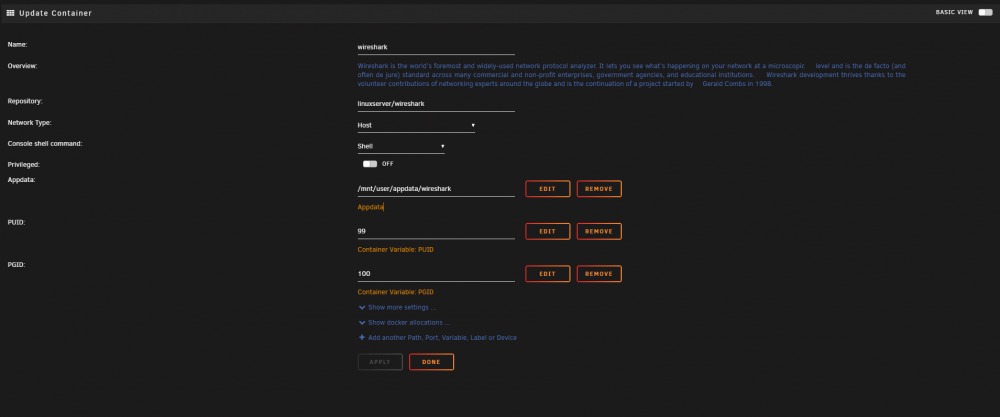This screenshot has width=1000, height=417.
Task: Click the Name field containing wireshark
Action: click(x=436, y=47)
